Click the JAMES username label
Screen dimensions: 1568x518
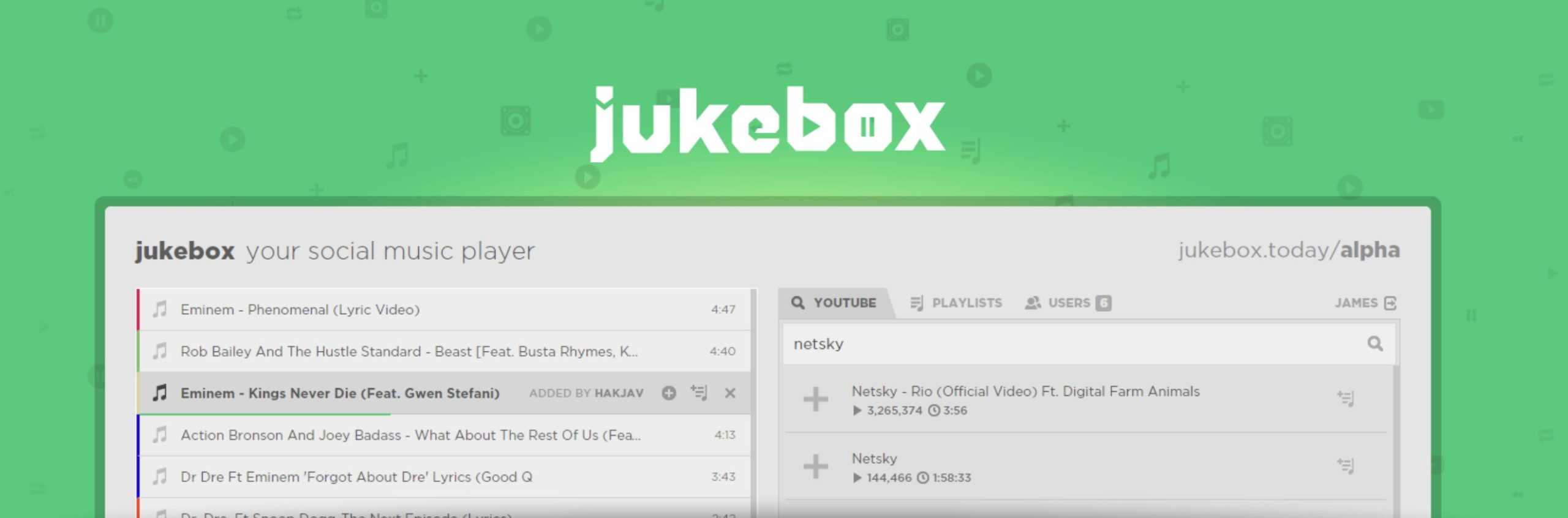(x=1356, y=303)
